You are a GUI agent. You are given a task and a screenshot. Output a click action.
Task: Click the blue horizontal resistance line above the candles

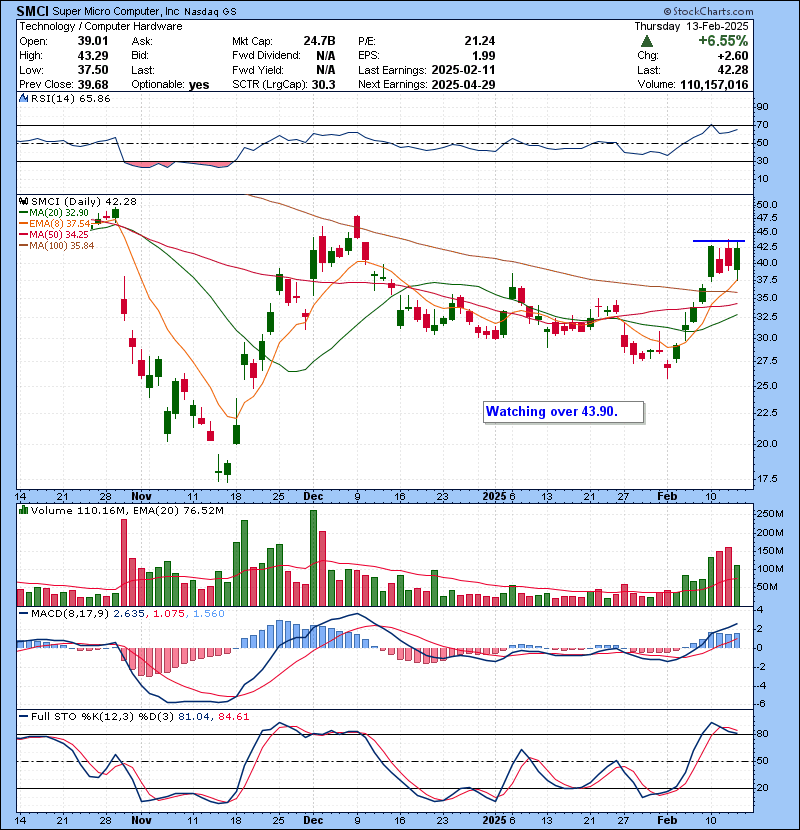coord(719,241)
